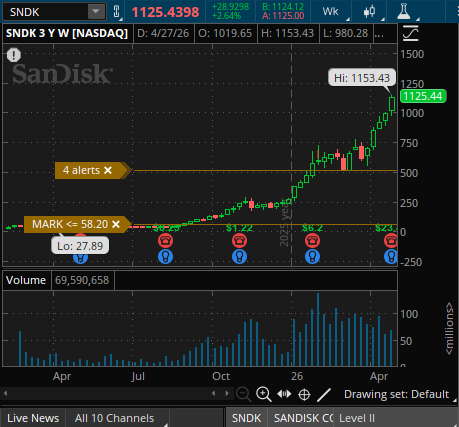459x427 pixels.
Task: Click the symbol link clipboard icon
Action: 116,11
